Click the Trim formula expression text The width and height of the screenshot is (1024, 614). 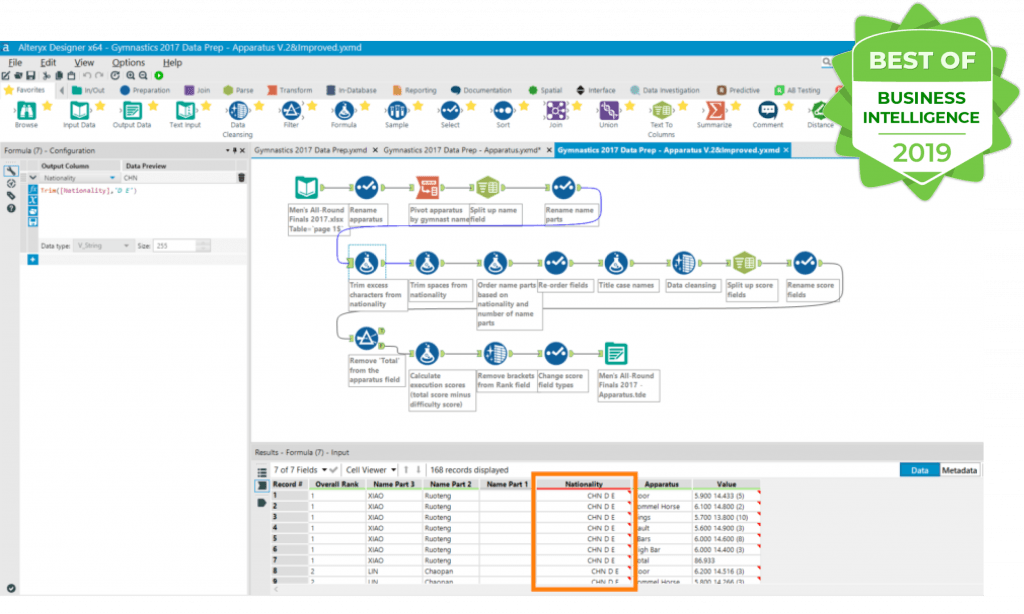click(89, 191)
